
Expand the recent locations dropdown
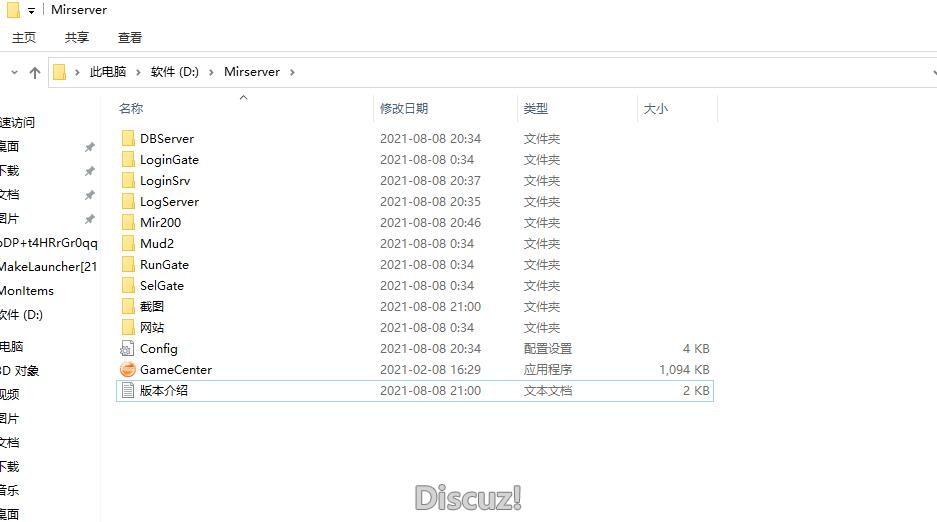[14, 73]
